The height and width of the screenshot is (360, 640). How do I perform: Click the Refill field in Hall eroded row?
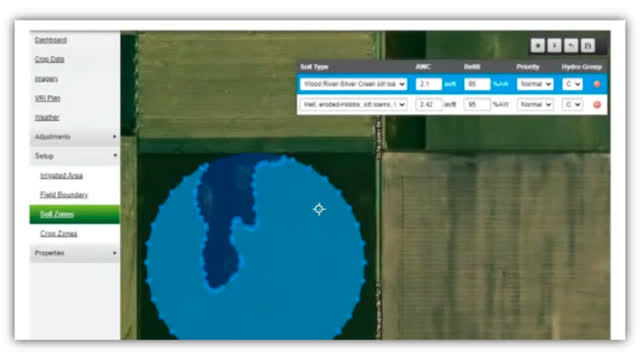click(x=477, y=104)
